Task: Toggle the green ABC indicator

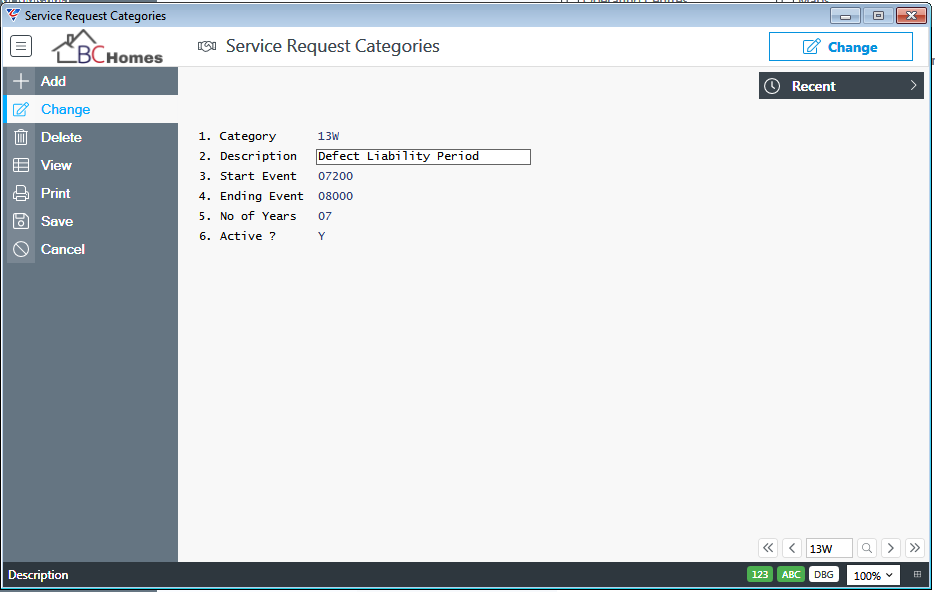Action: coord(791,575)
